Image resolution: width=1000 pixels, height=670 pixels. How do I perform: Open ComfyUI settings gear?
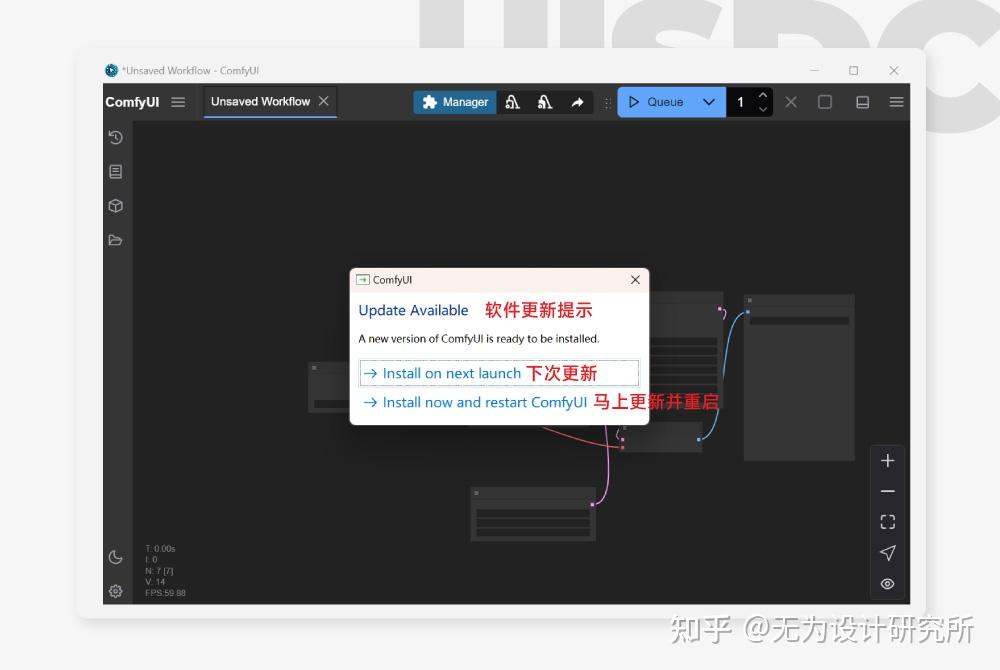115,591
